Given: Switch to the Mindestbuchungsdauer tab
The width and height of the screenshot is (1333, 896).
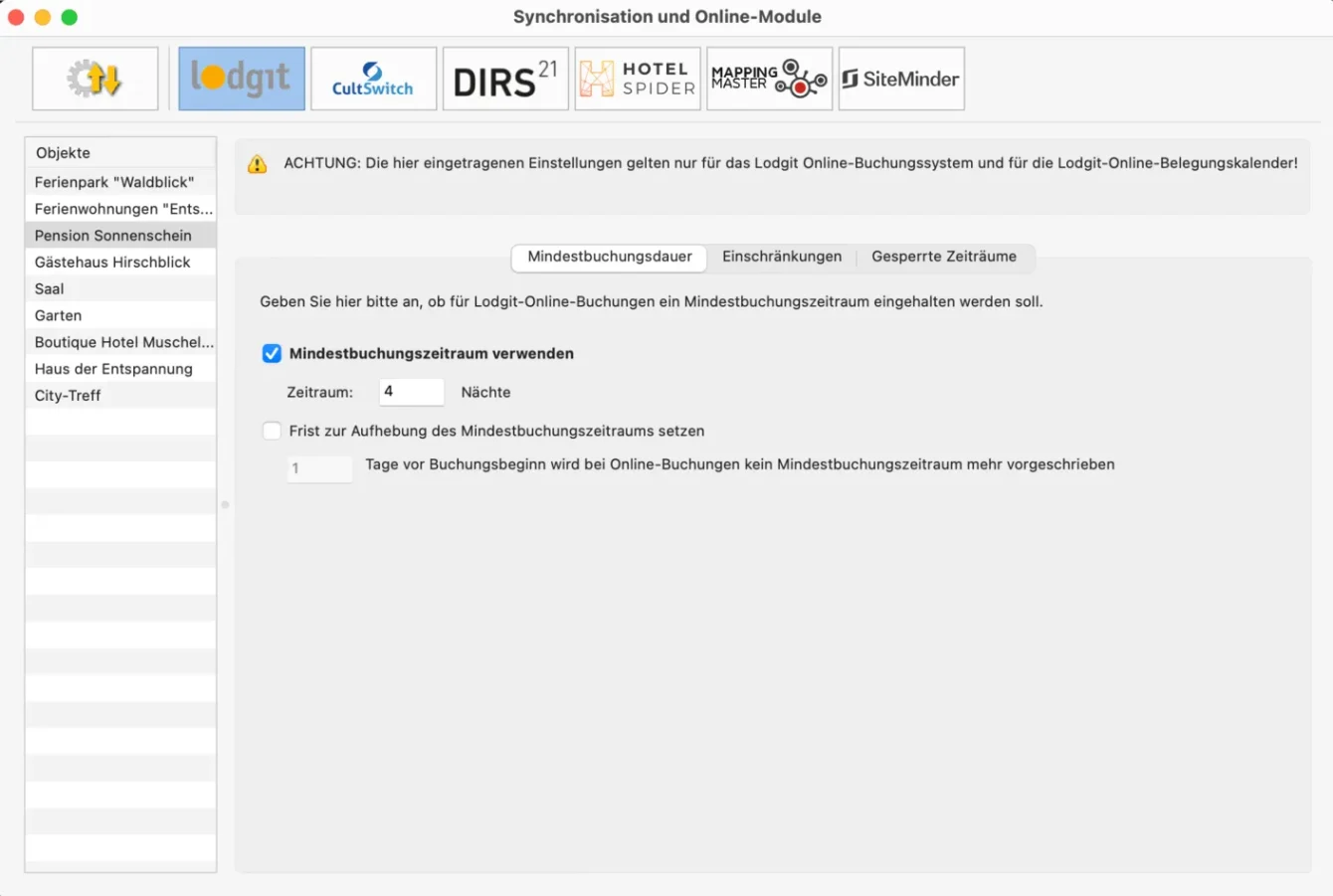Looking at the screenshot, I should point(610,257).
